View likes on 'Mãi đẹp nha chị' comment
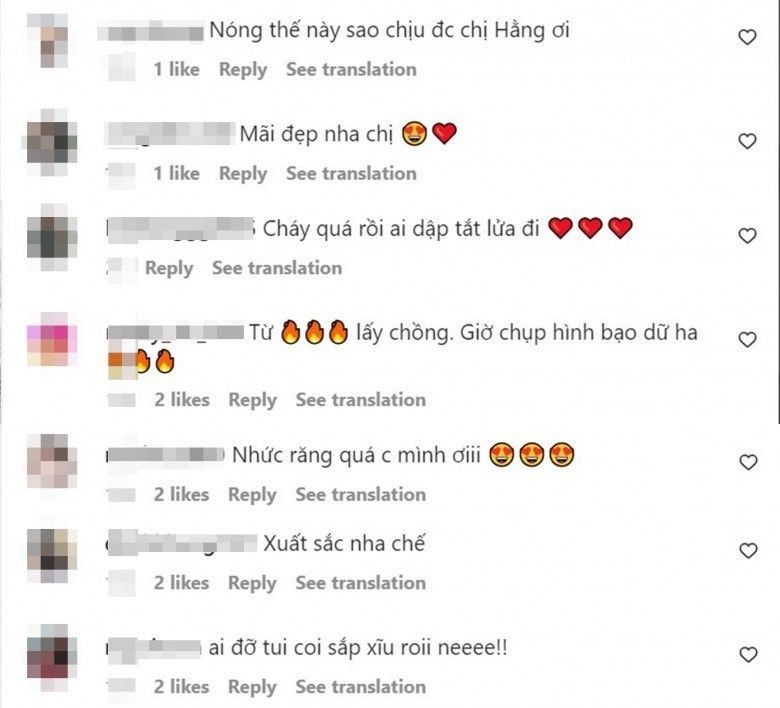780x708 pixels. [176, 174]
